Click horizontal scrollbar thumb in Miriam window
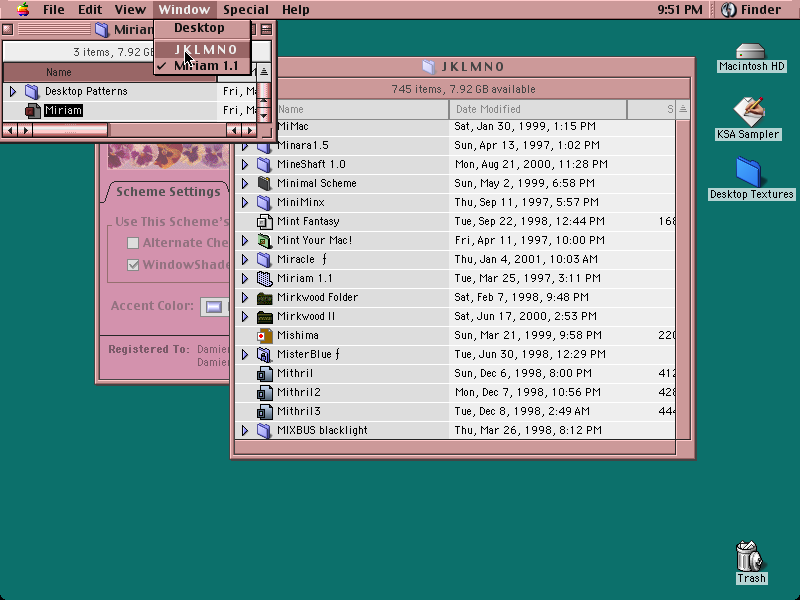 point(70,131)
